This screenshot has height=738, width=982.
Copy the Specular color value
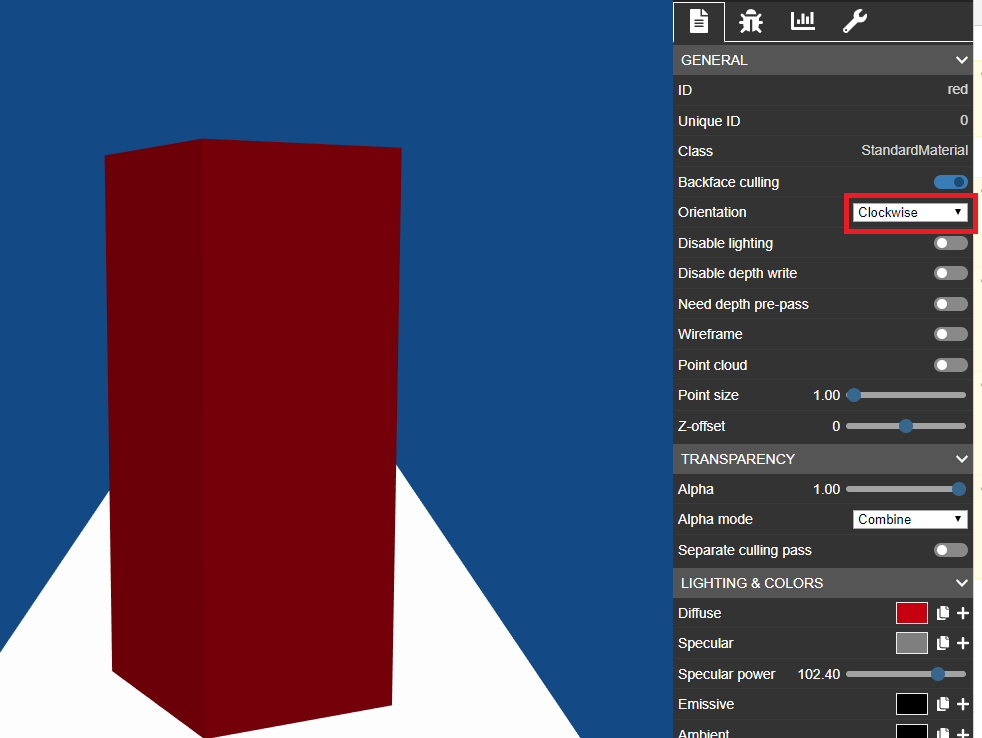click(x=943, y=643)
